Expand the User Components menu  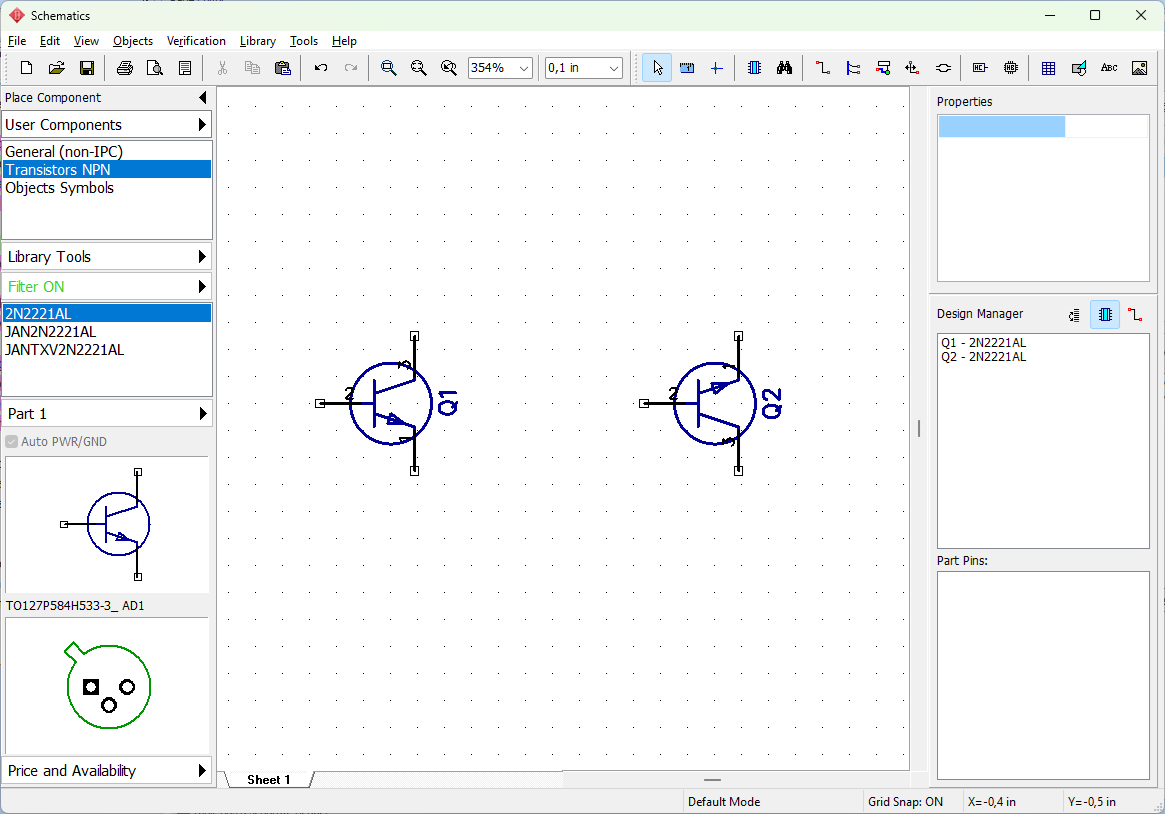[107, 125]
